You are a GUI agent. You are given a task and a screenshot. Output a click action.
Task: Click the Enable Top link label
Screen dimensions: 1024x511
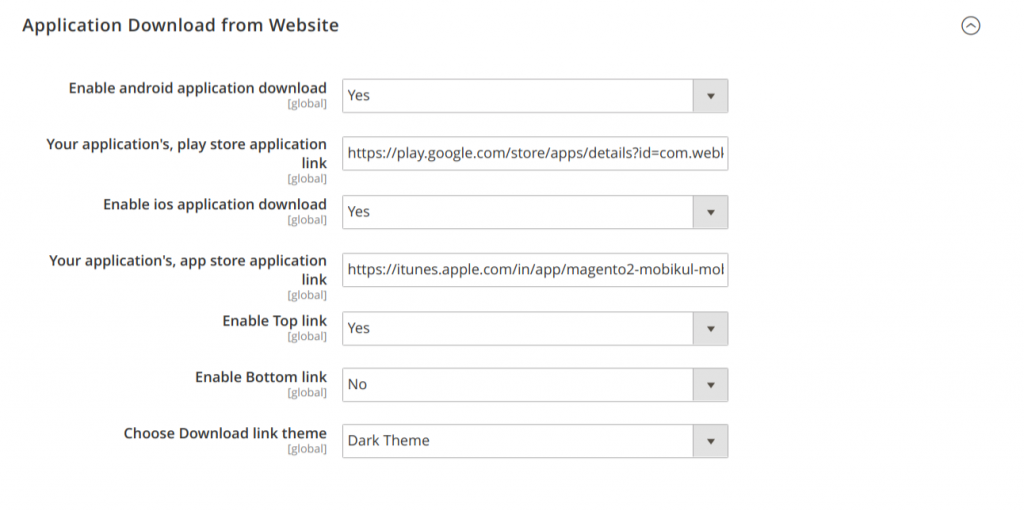tap(274, 321)
